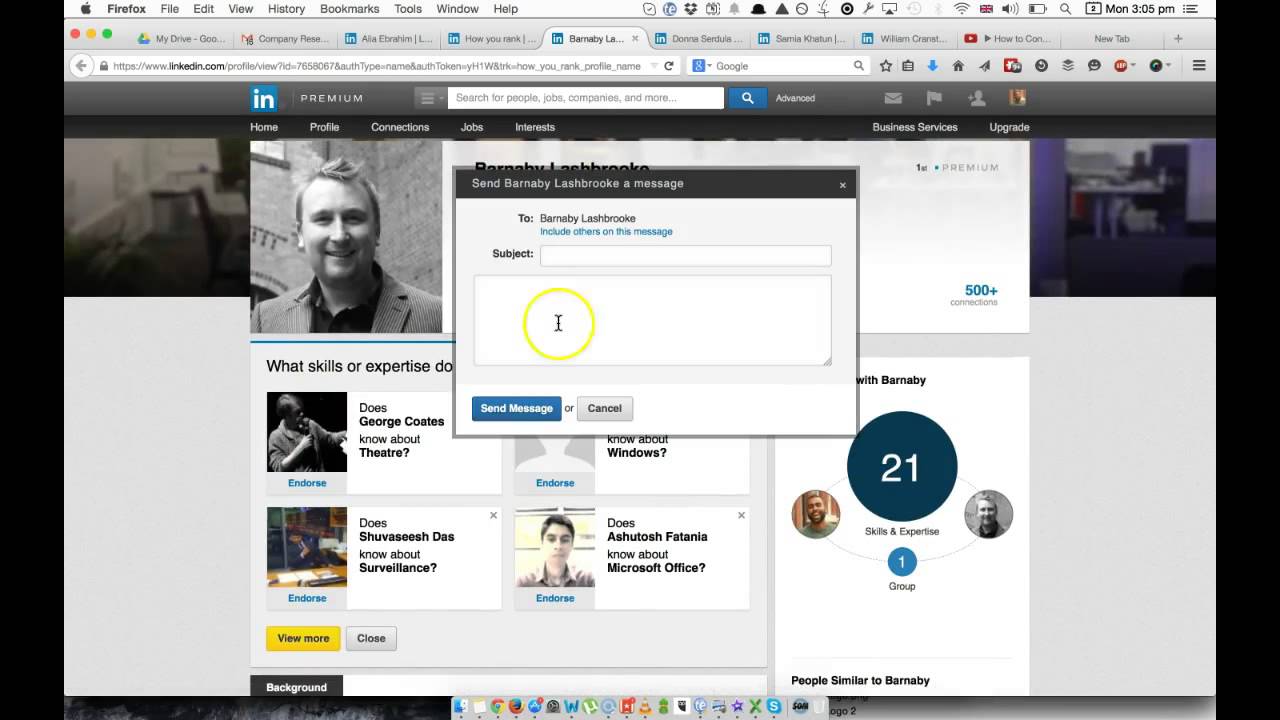Open a new tab with plus button

[1178, 39]
